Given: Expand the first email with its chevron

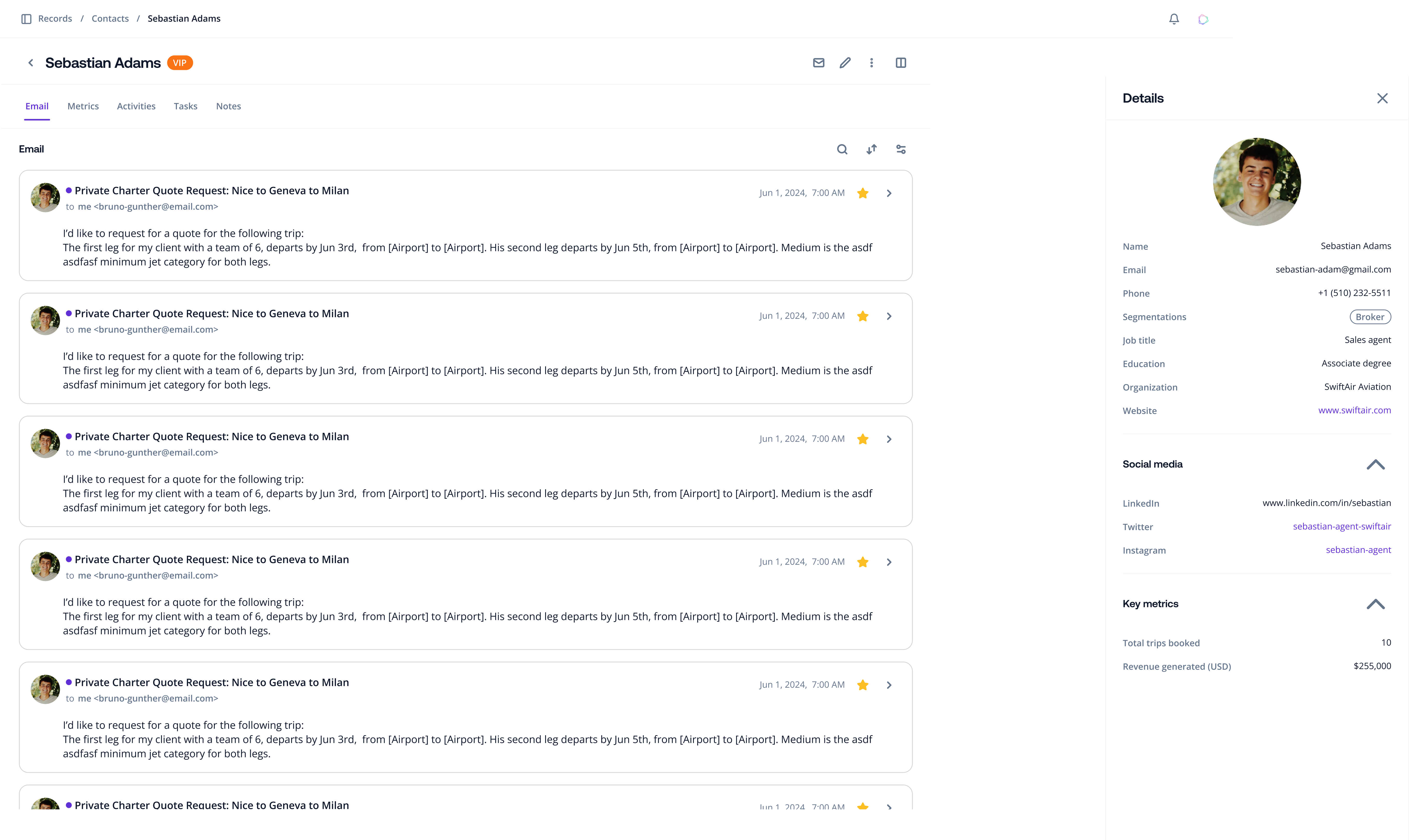Looking at the screenshot, I should pos(889,193).
